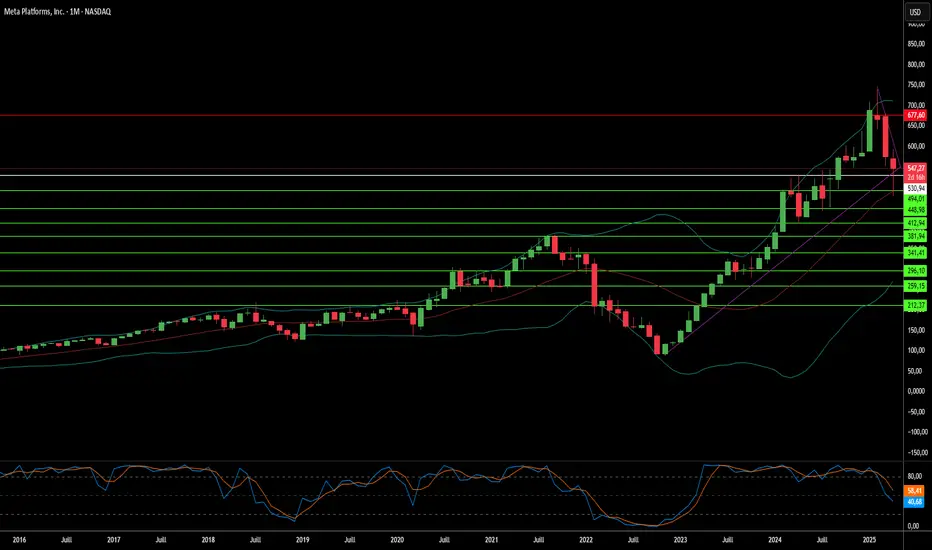The width and height of the screenshot is (932, 550).
Task: Click the 2016 label on time axis
Action: pyautogui.click(x=19, y=540)
